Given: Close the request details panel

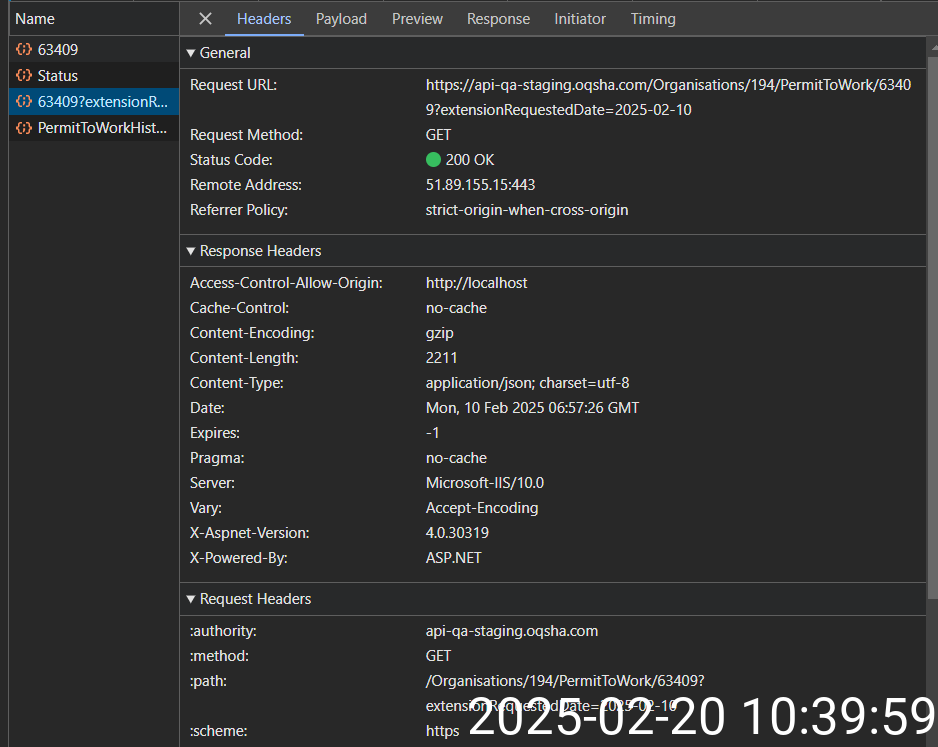Looking at the screenshot, I should tap(205, 19).
